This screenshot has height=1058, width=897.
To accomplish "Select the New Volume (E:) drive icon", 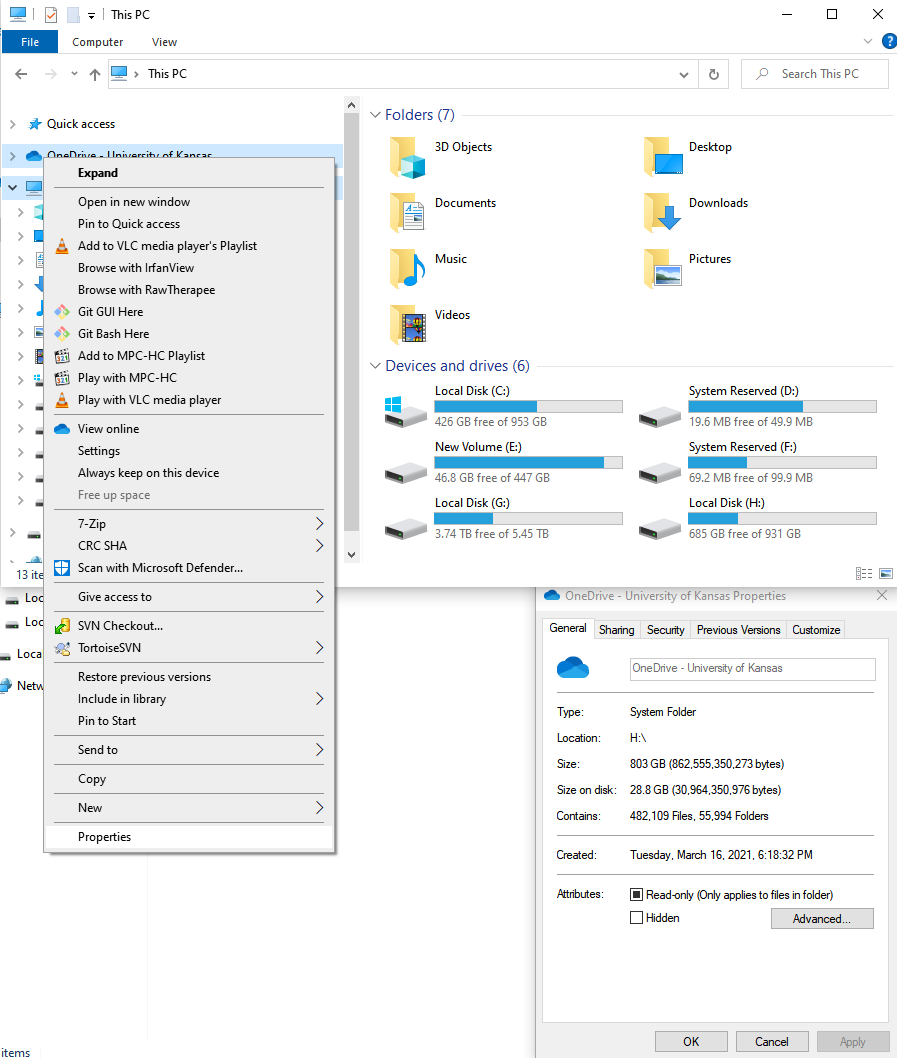I will pyautogui.click(x=405, y=472).
